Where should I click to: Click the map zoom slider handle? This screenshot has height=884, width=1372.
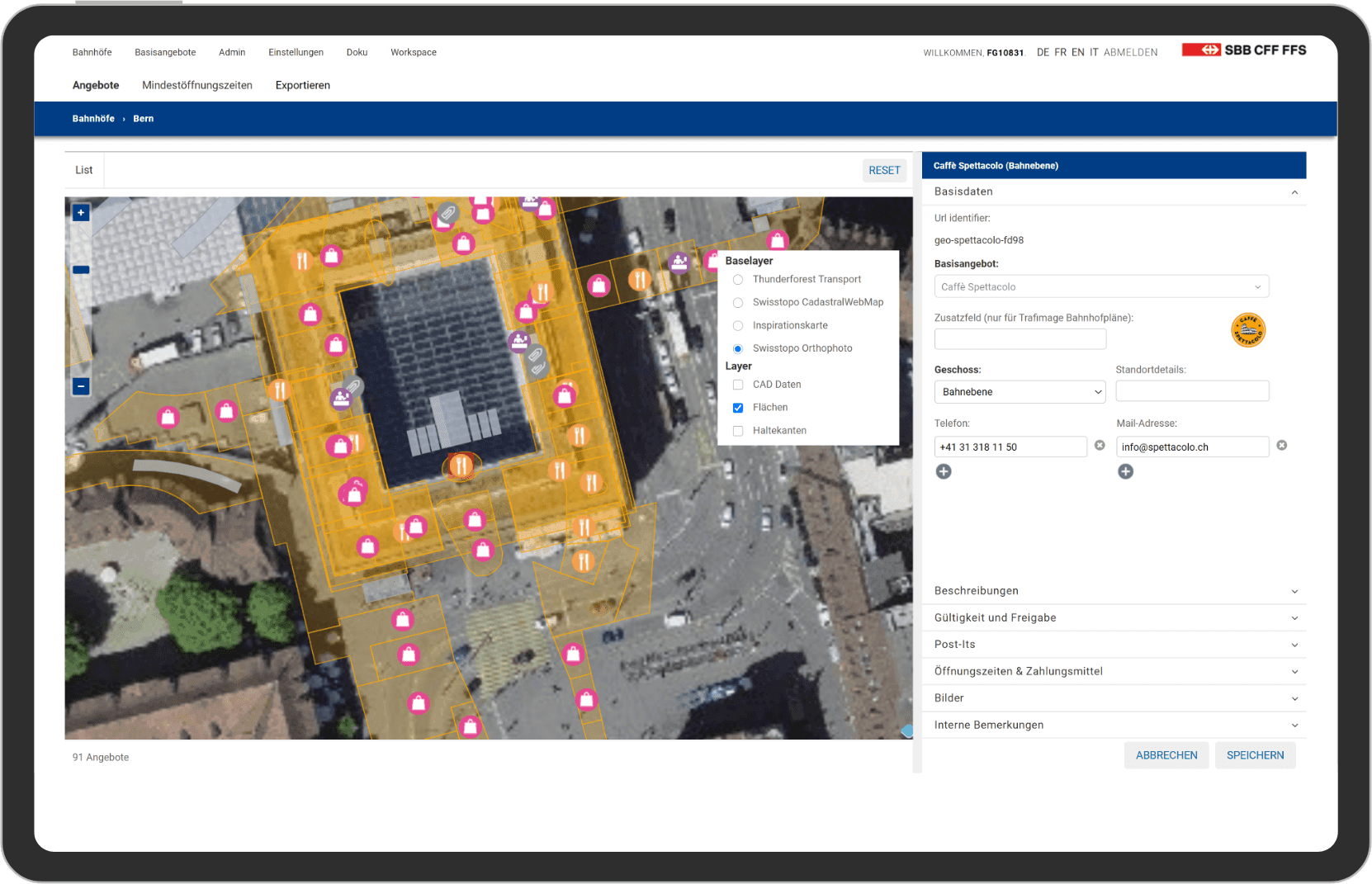81,270
